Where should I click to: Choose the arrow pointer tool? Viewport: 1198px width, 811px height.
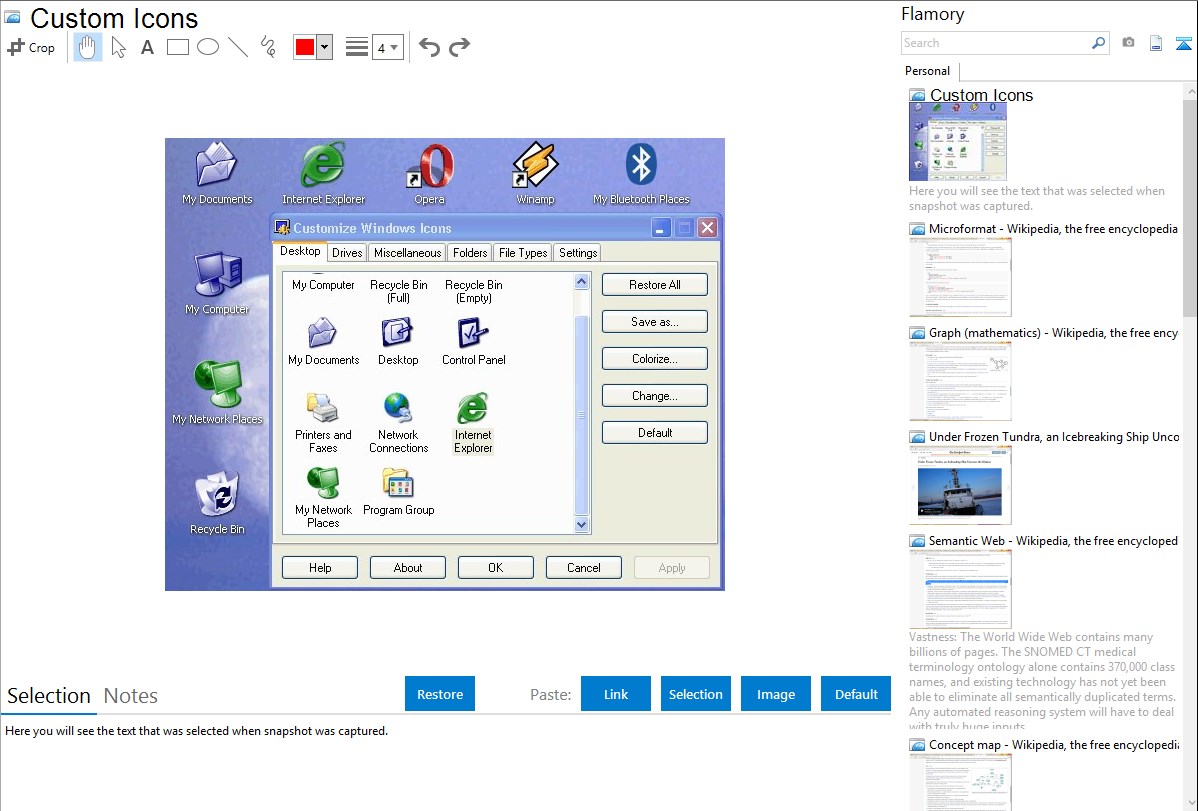118,47
